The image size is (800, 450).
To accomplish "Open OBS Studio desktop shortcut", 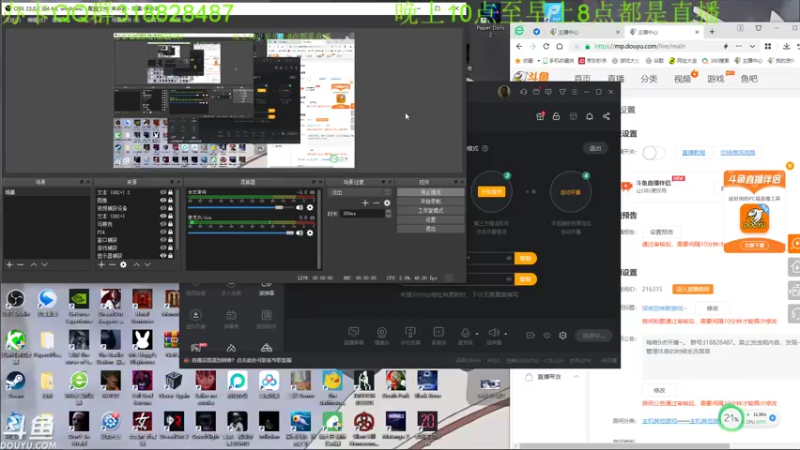I will [16, 304].
